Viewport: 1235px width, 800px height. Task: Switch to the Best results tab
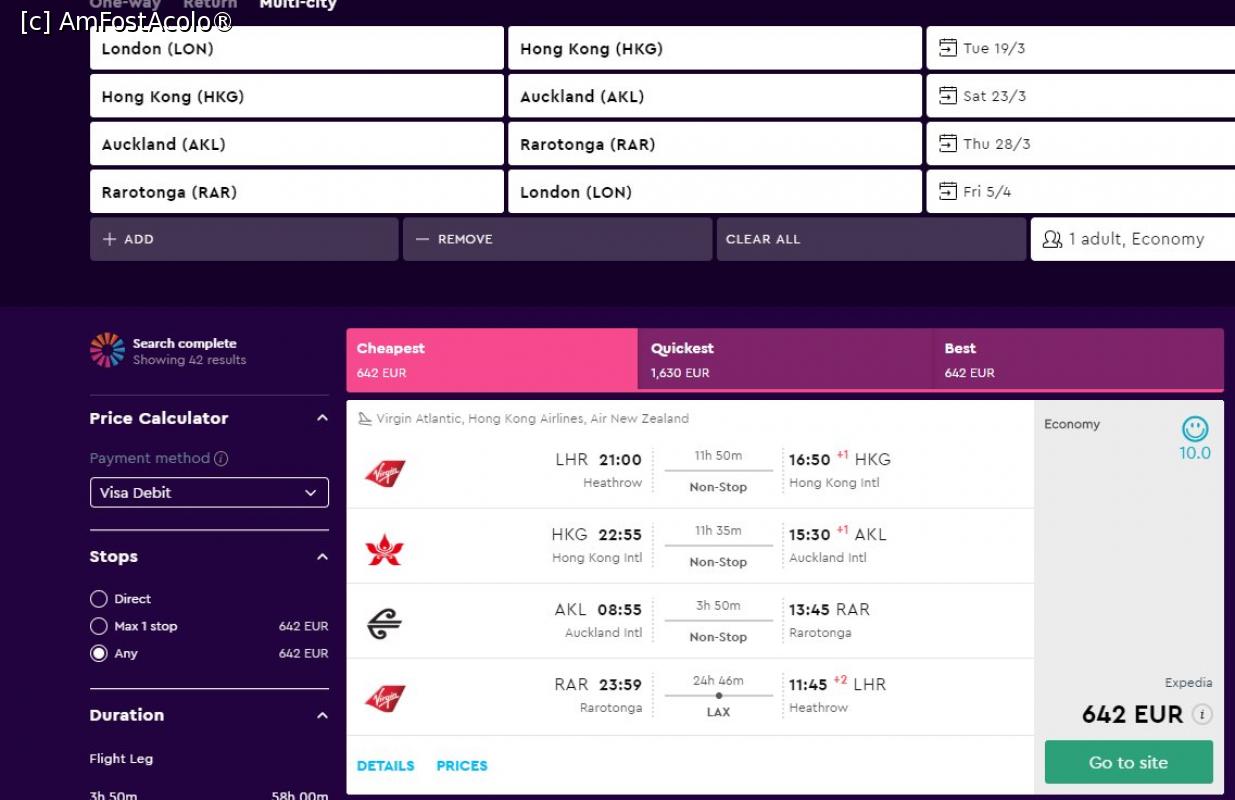(1078, 359)
